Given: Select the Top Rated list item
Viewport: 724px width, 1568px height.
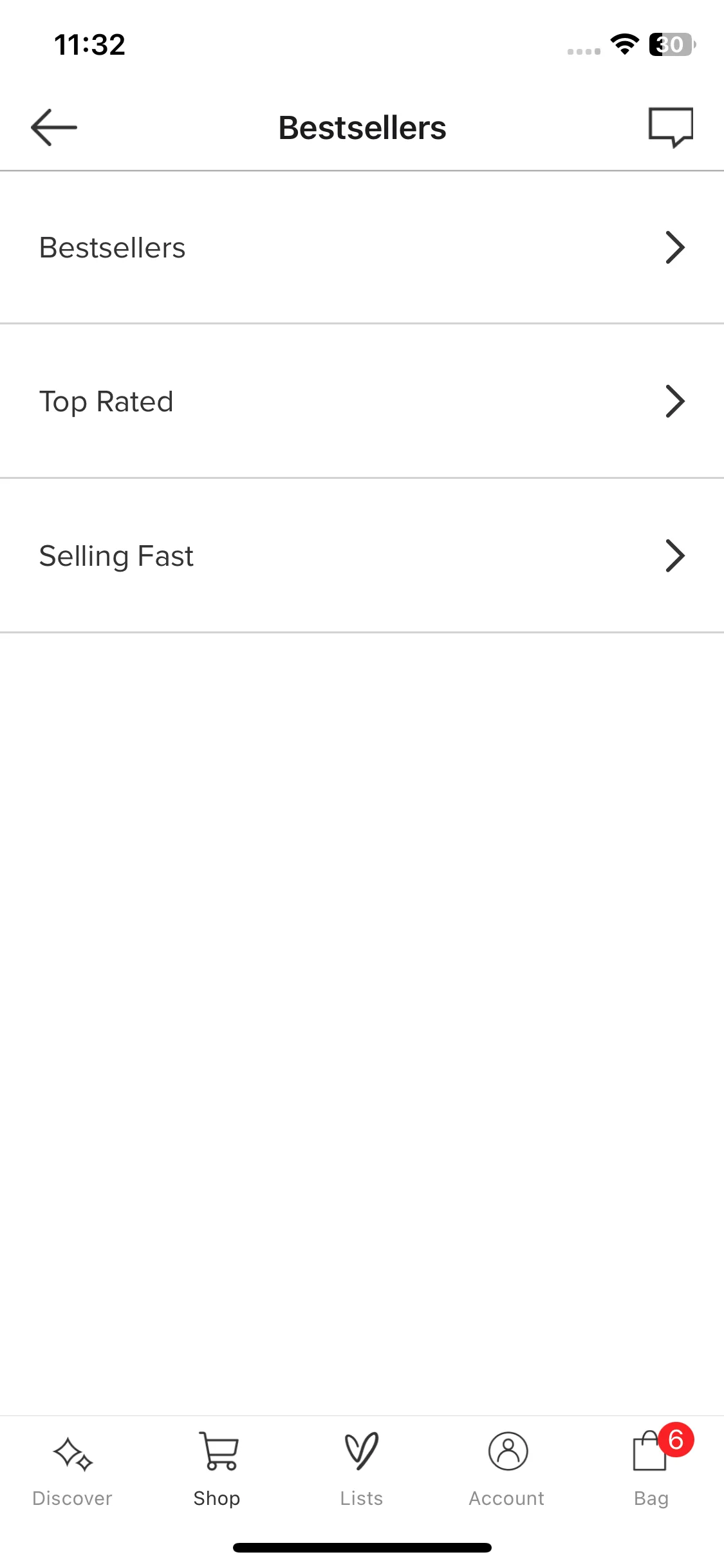Looking at the screenshot, I should point(362,402).
